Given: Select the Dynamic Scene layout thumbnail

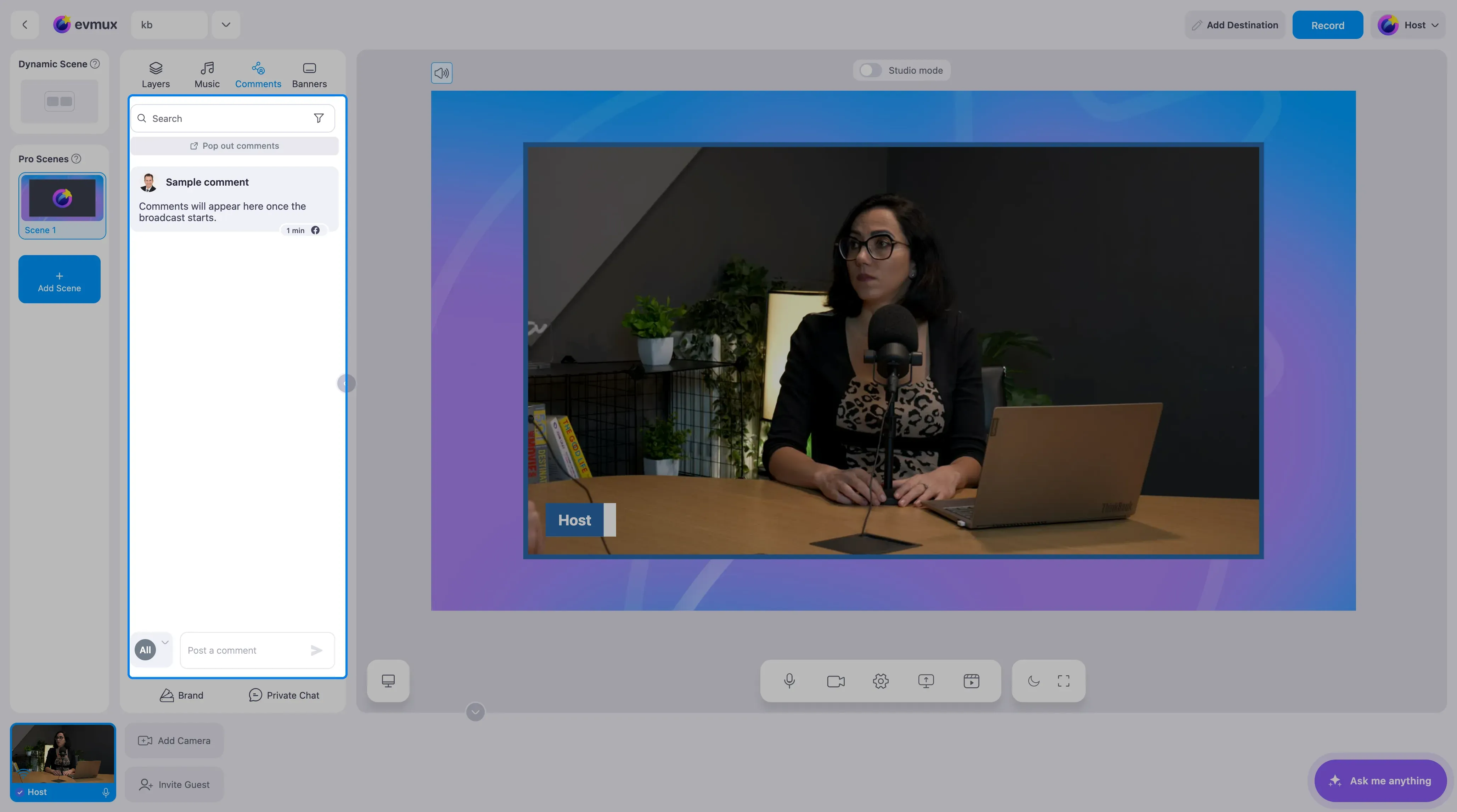Looking at the screenshot, I should pyautogui.click(x=60, y=101).
